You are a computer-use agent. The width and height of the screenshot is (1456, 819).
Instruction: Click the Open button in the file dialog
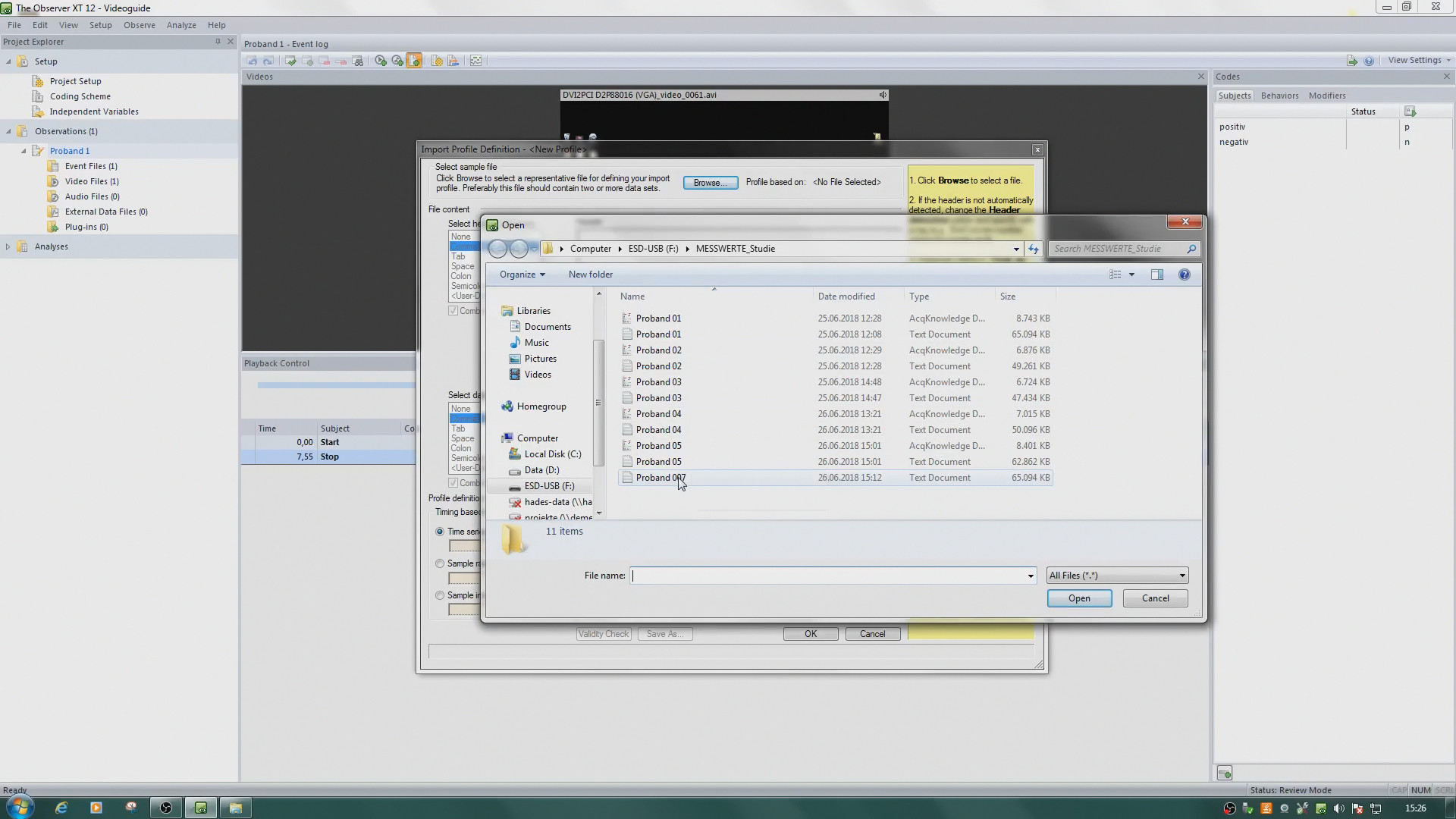[1079, 598]
